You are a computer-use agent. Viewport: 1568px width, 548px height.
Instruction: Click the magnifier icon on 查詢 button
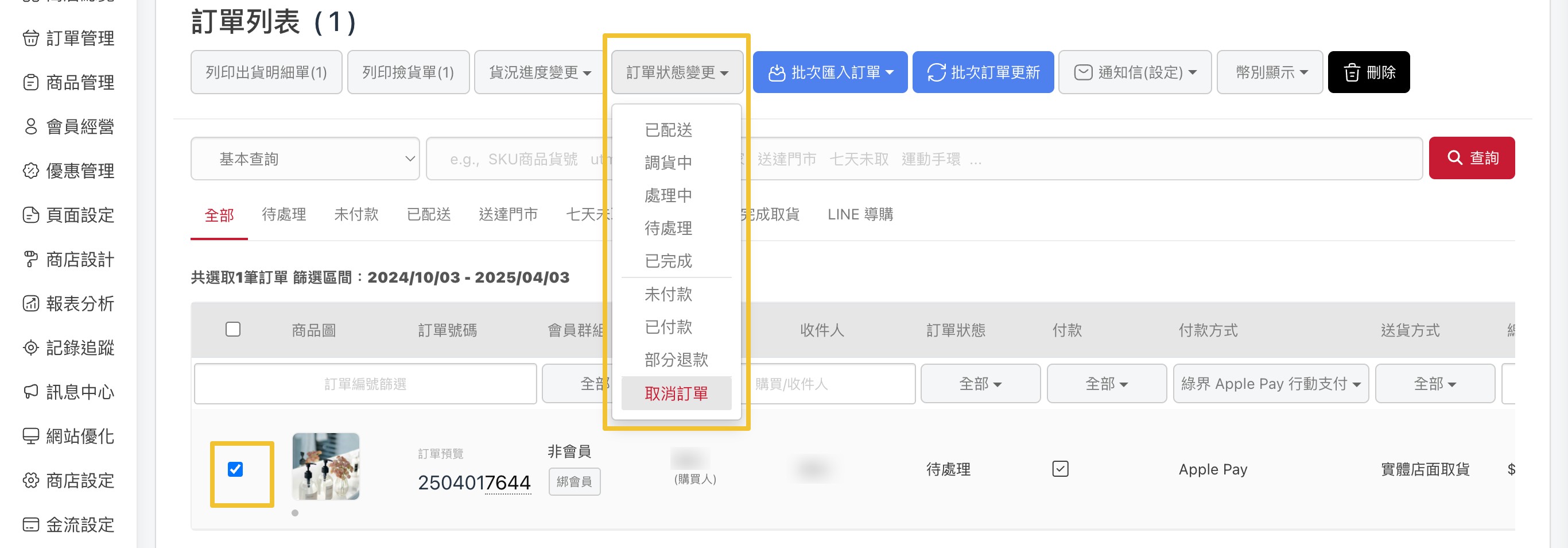(x=1455, y=158)
